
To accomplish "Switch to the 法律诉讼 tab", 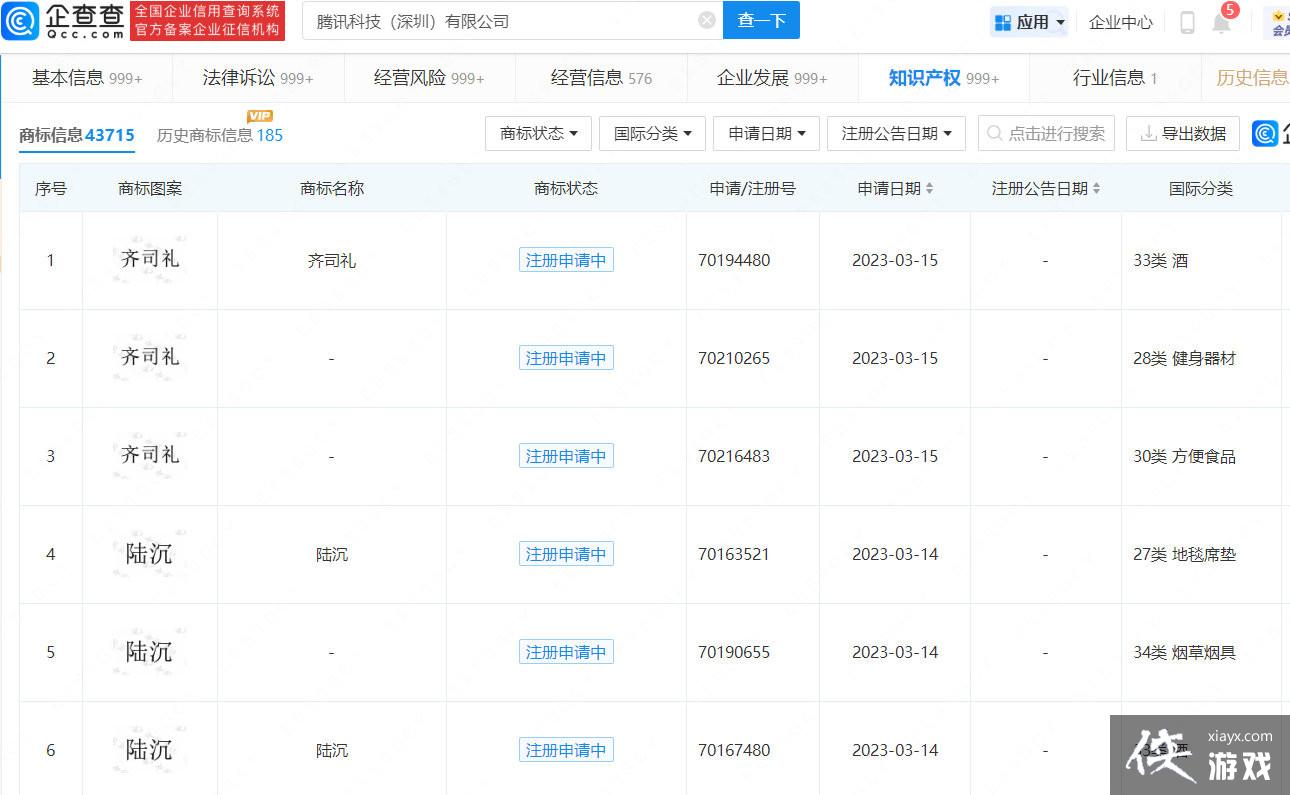I will [x=258, y=78].
